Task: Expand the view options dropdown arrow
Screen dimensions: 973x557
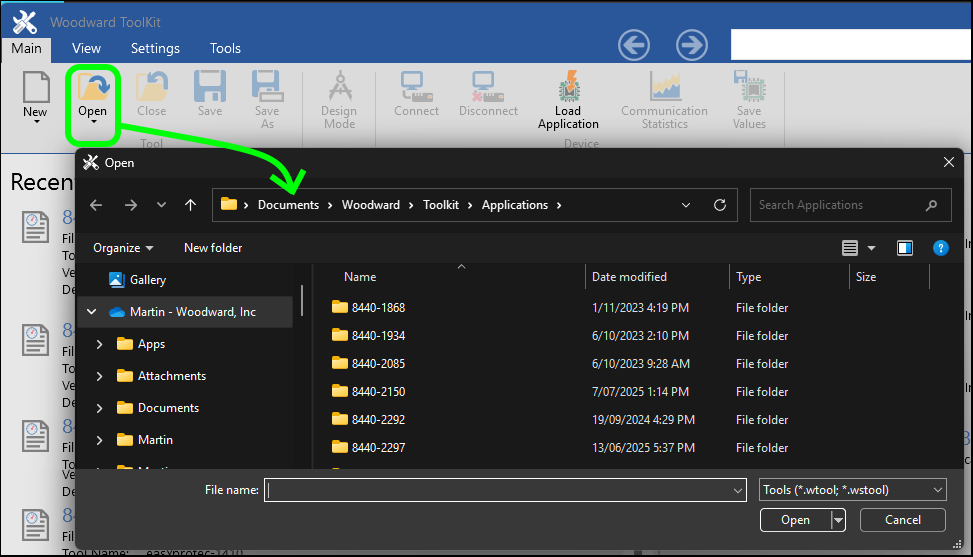Action: 871,248
